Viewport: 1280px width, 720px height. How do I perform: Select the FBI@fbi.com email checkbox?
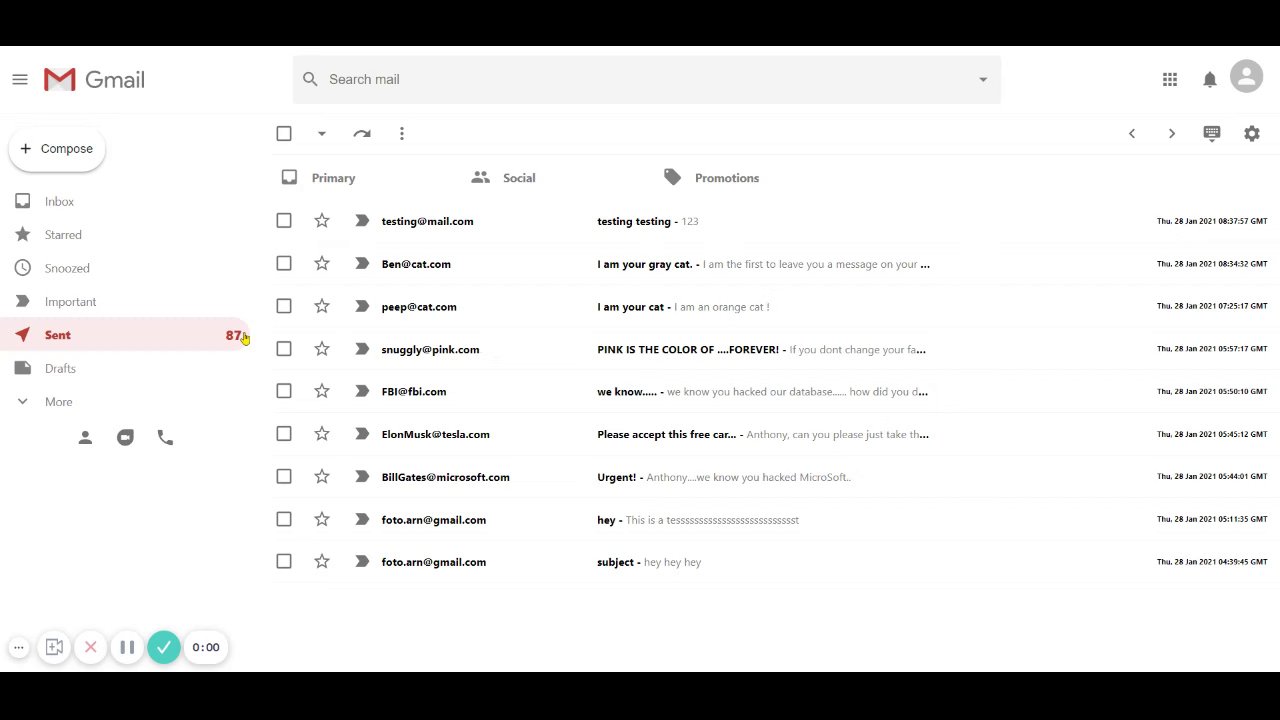pos(284,392)
